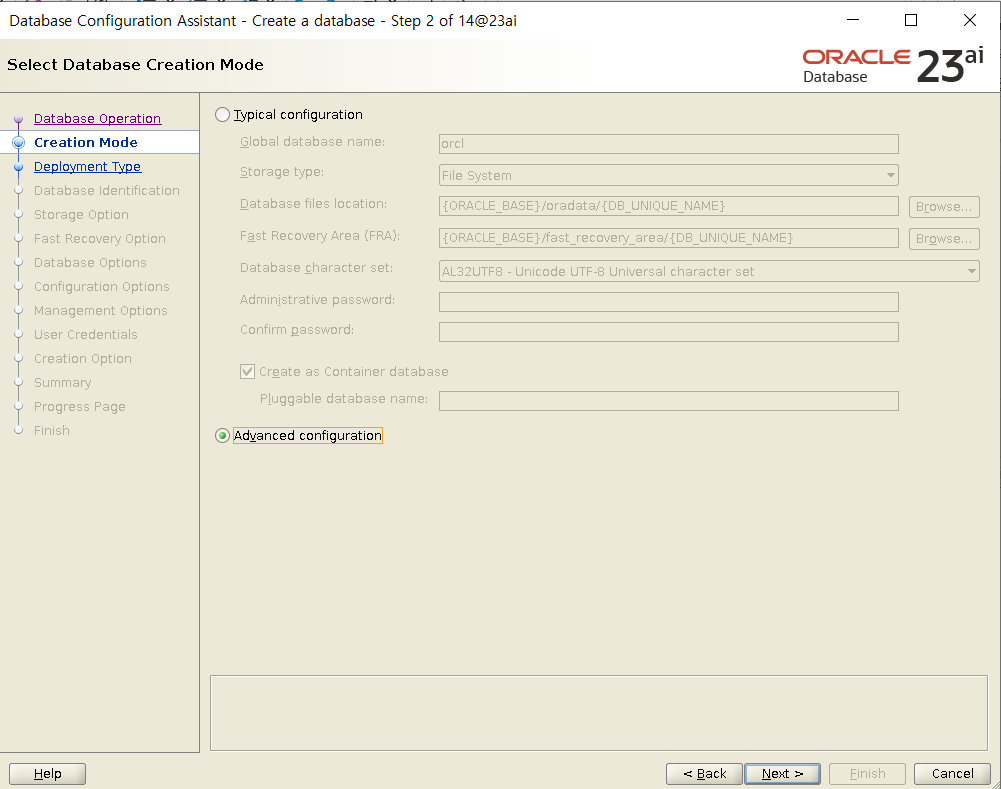
Task: Click the Finish button at bottom
Action: (867, 774)
